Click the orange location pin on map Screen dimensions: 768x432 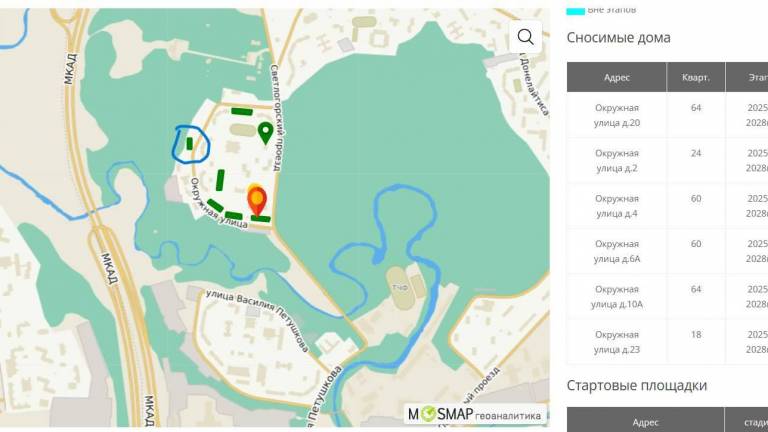(x=257, y=199)
